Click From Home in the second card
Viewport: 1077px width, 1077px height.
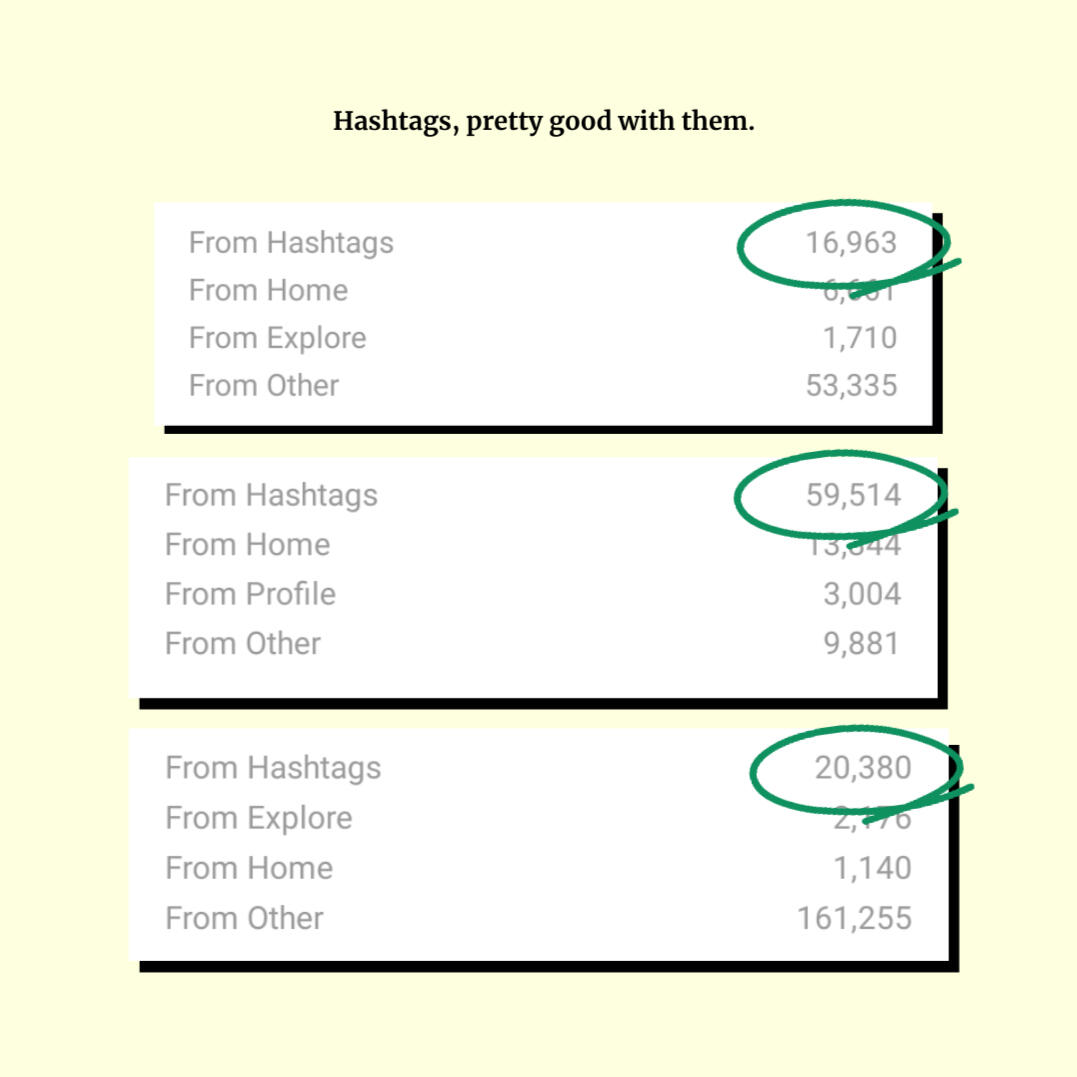247,545
